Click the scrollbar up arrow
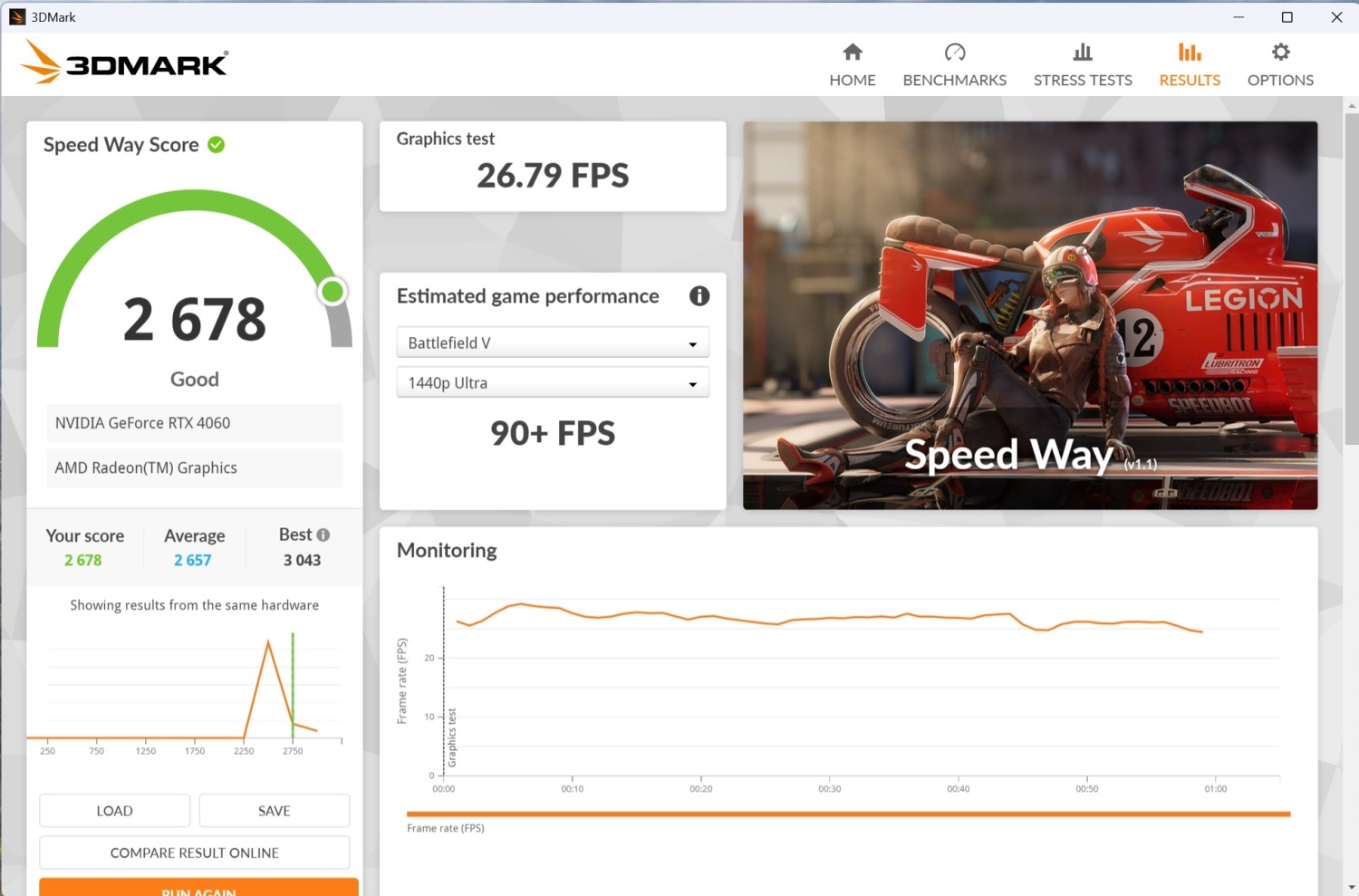Image resolution: width=1359 pixels, height=896 pixels. 1352,105
